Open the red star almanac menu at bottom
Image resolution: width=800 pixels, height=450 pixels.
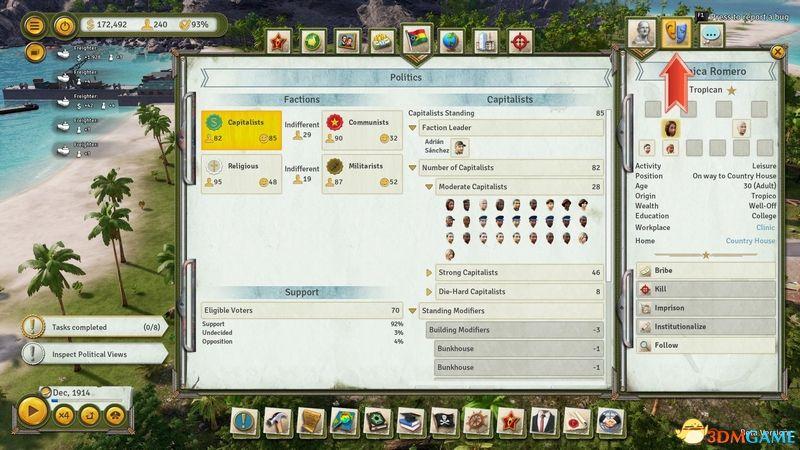point(510,422)
